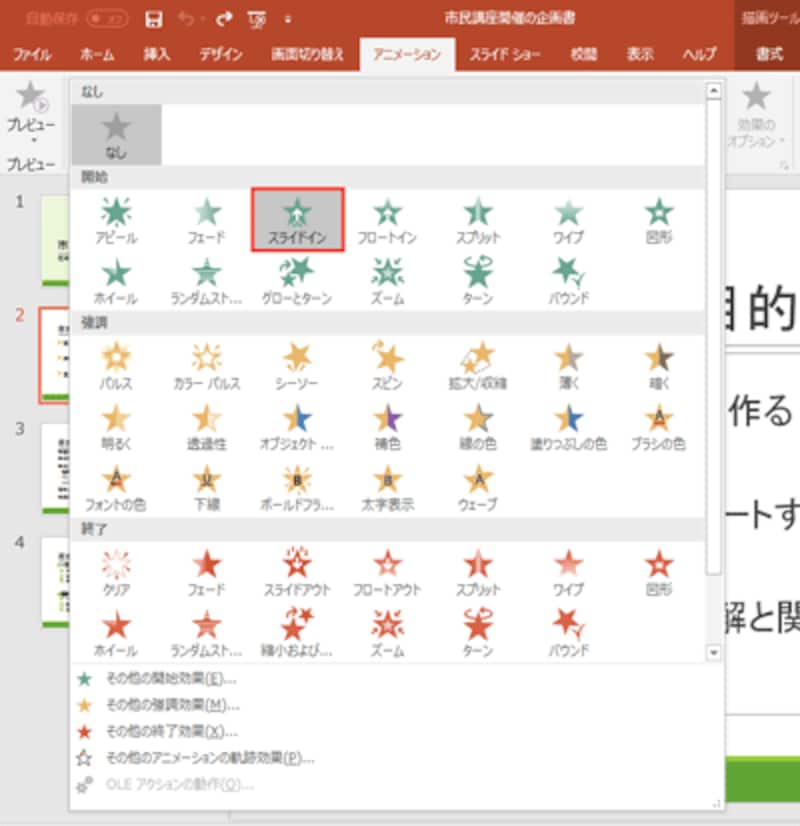800x826 pixels.
Task: Open the 効果のオプション dropdown
Action: coord(756,115)
